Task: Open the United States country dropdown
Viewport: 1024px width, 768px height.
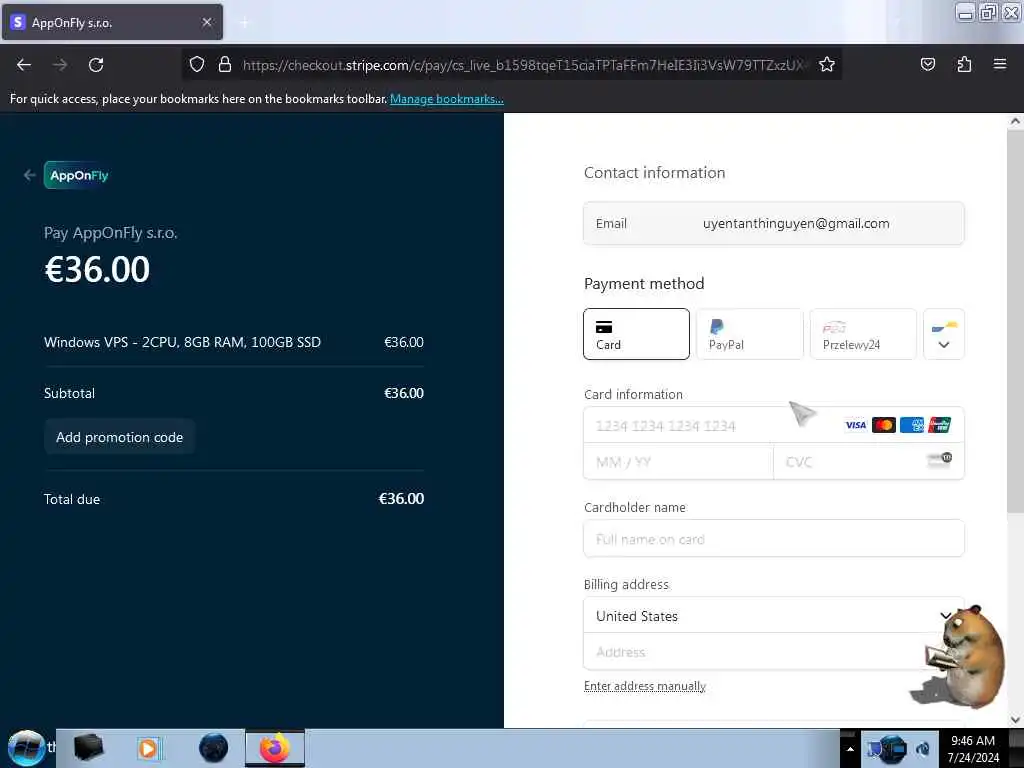Action: (774, 616)
